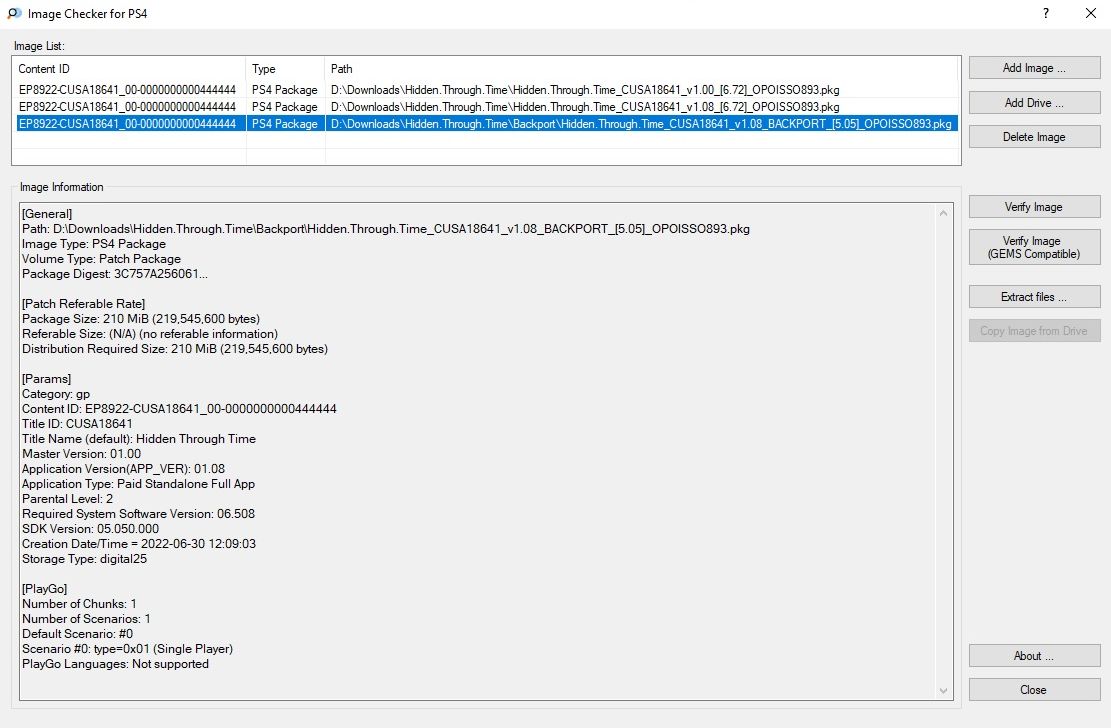The height and width of the screenshot is (728, 1111).
Task: Click the [PlayGo] section heading
Action: (45, 589)
